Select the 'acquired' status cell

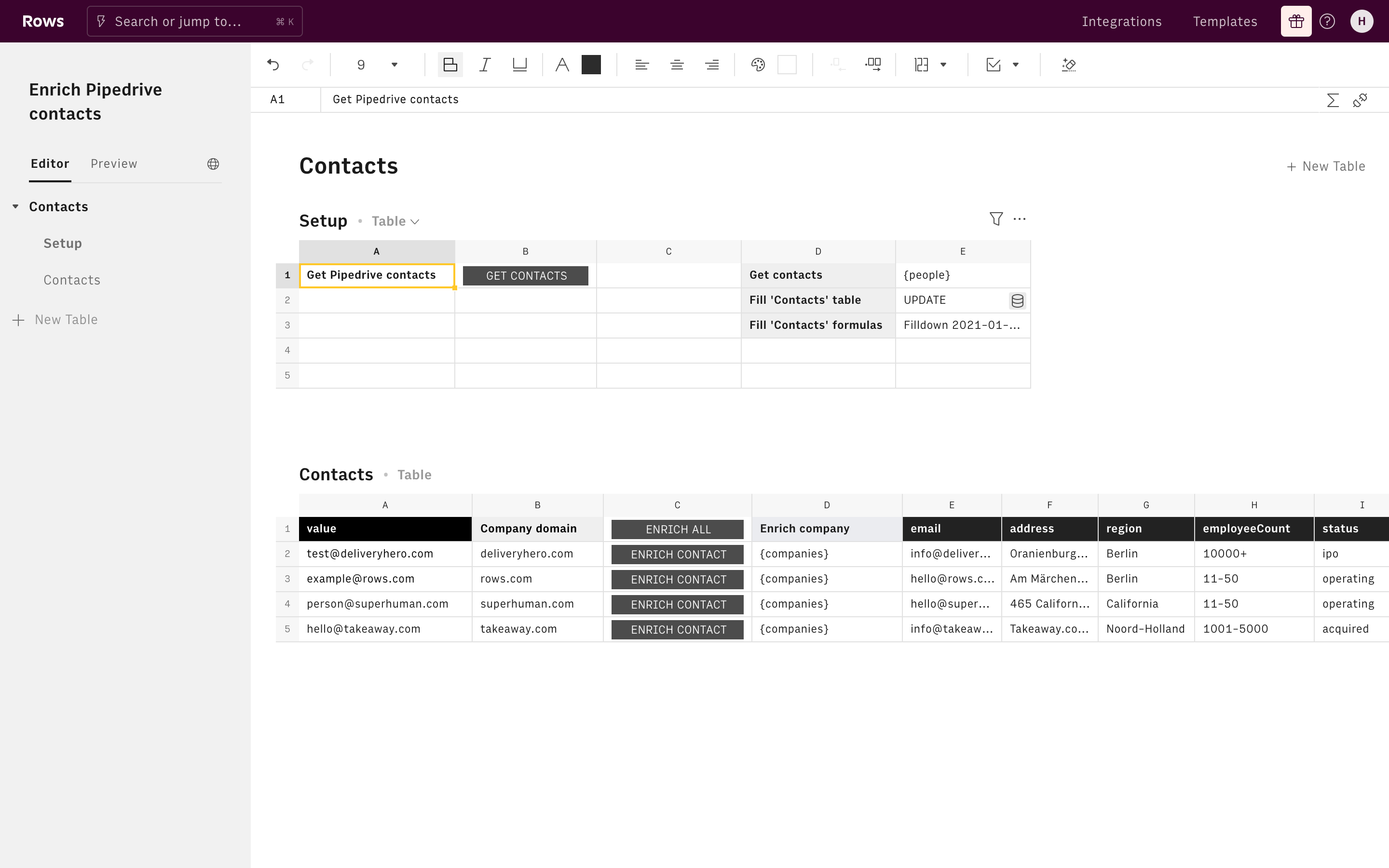click(x=1351, y=629)
